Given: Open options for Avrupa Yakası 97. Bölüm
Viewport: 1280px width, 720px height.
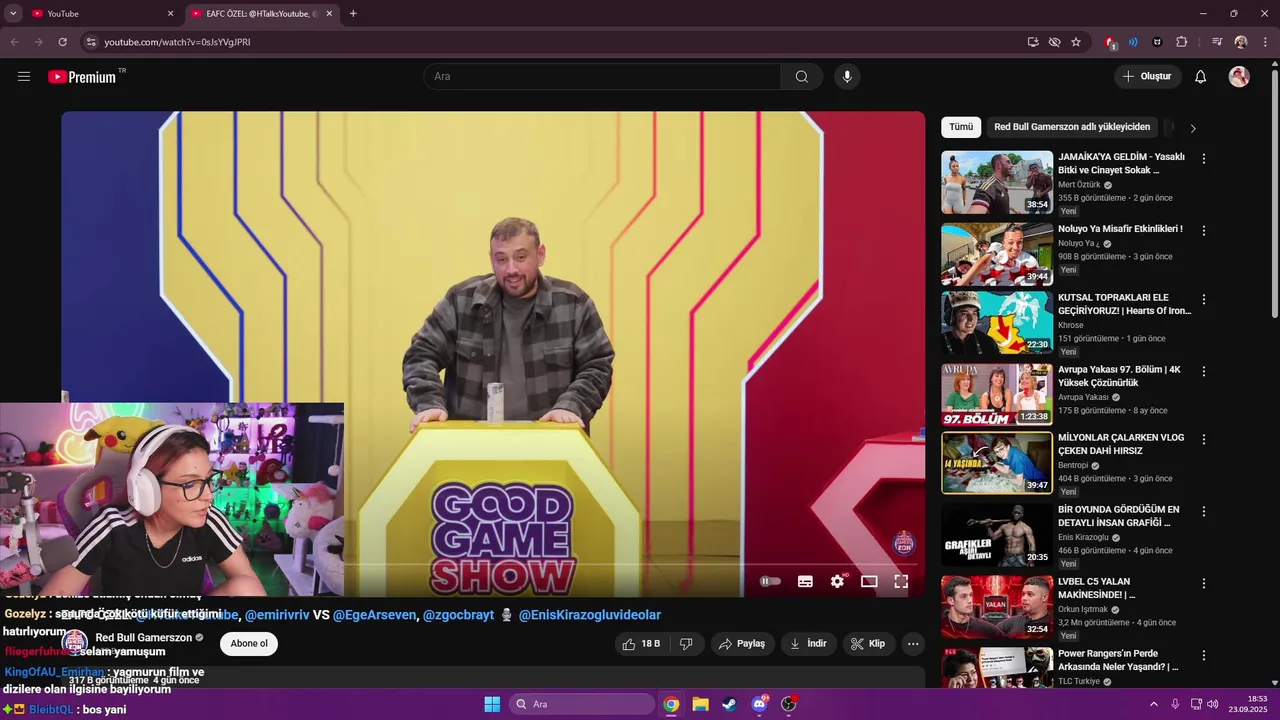Looking at the screenshot, I should pos(1204,371).
